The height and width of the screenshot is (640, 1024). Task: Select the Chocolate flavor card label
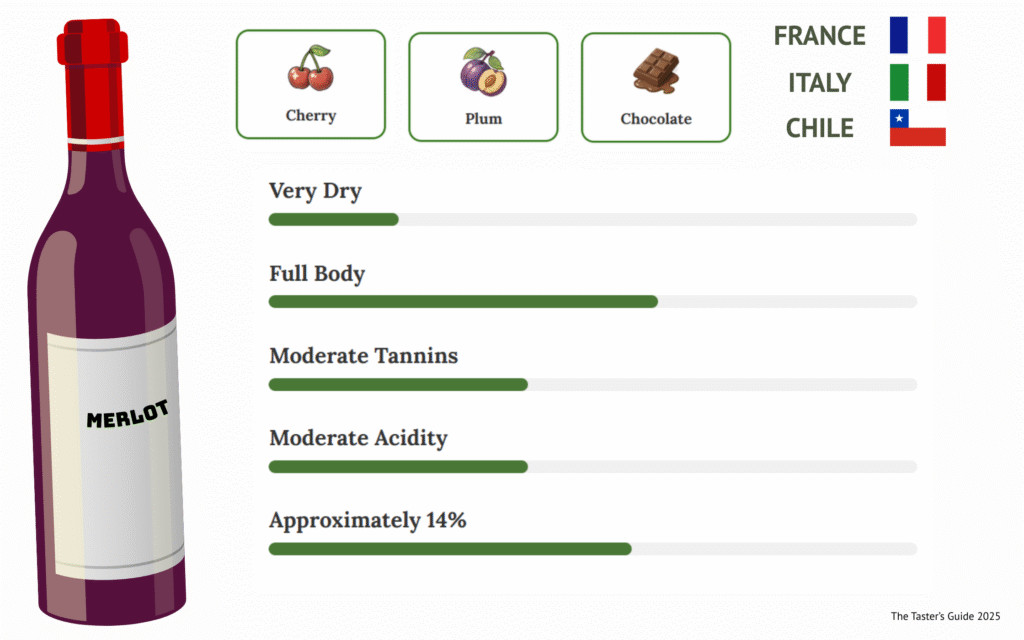(656, 119)
